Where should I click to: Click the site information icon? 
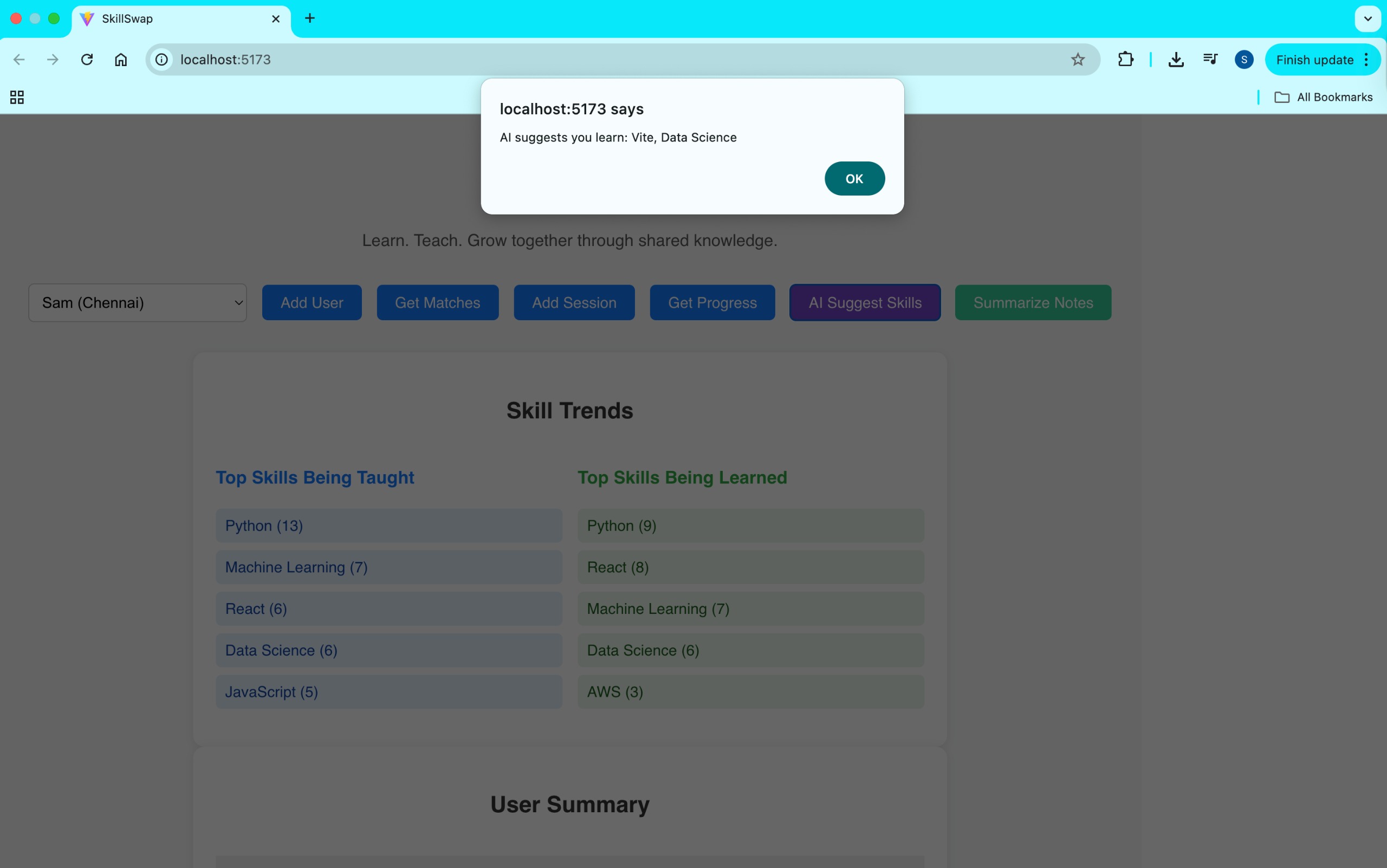click(x=162, y=60)
